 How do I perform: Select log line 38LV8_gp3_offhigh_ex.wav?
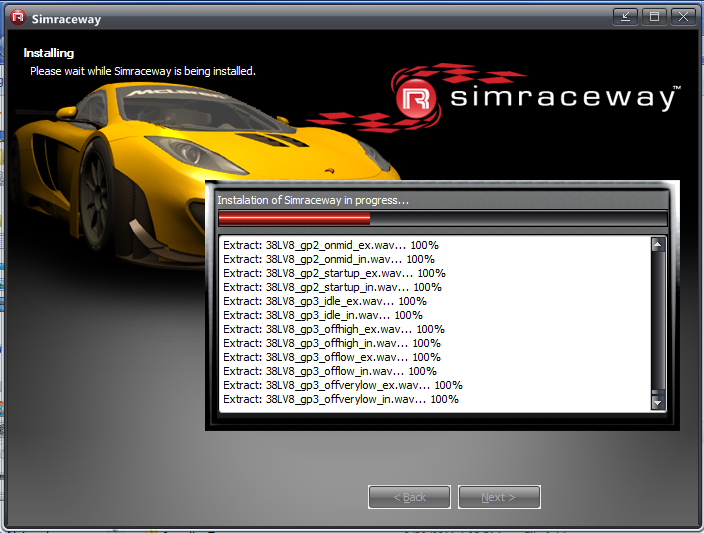(x=334, y=329)
